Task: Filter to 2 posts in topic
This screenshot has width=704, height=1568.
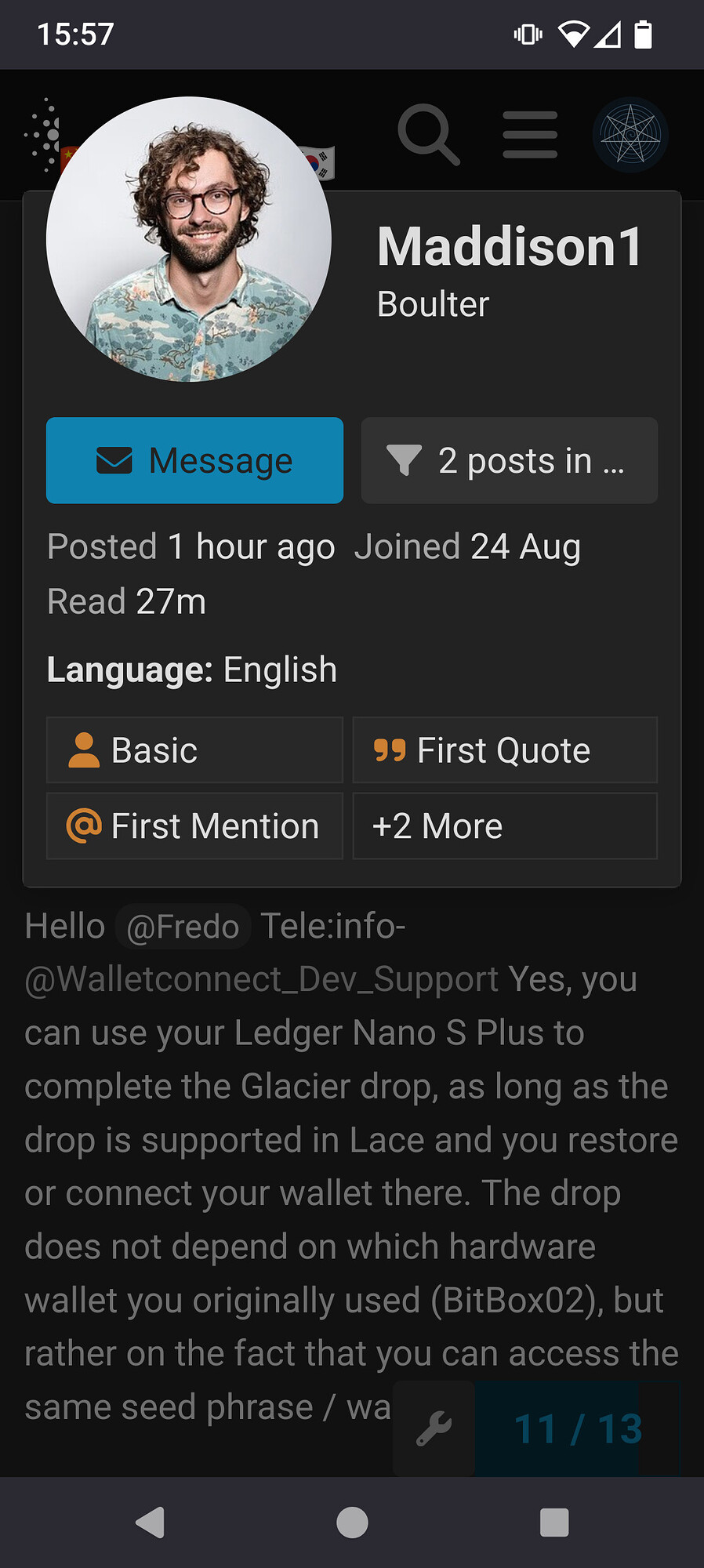Action: 509,460
